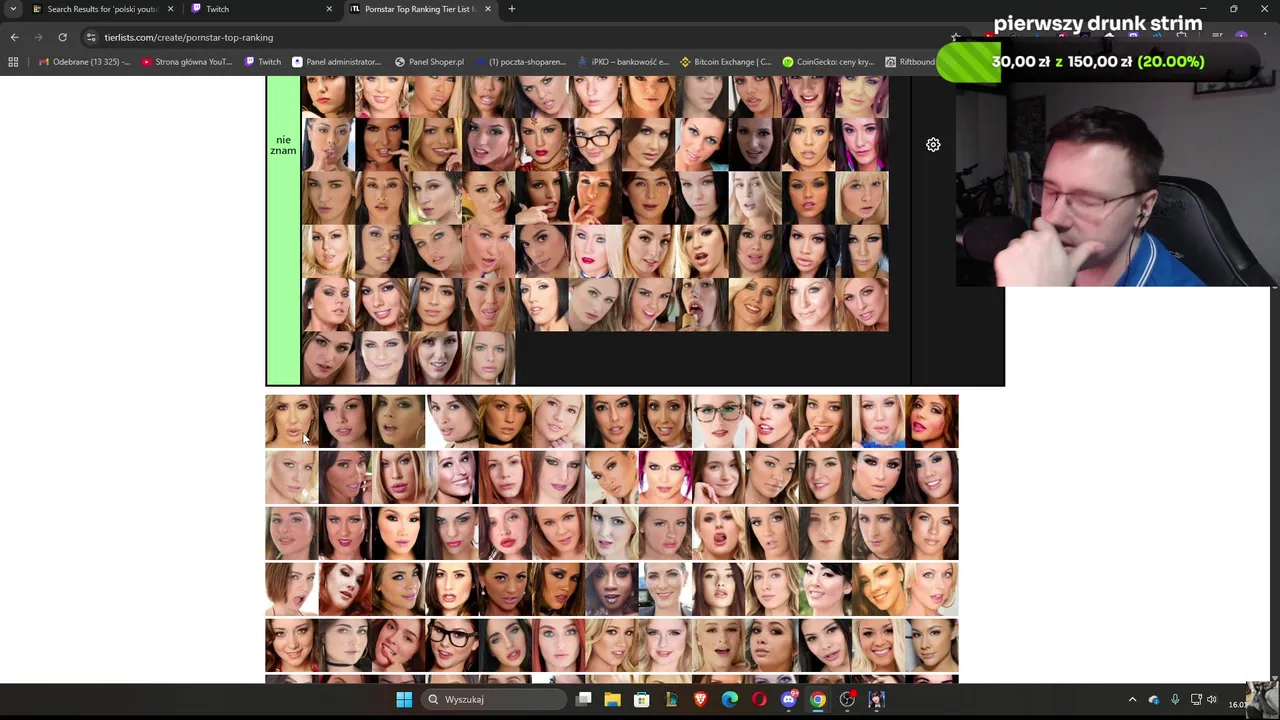1280x720 pixels.
Task: Launch Microsoft Edge from the taskbar
Action: pos(730,699)
